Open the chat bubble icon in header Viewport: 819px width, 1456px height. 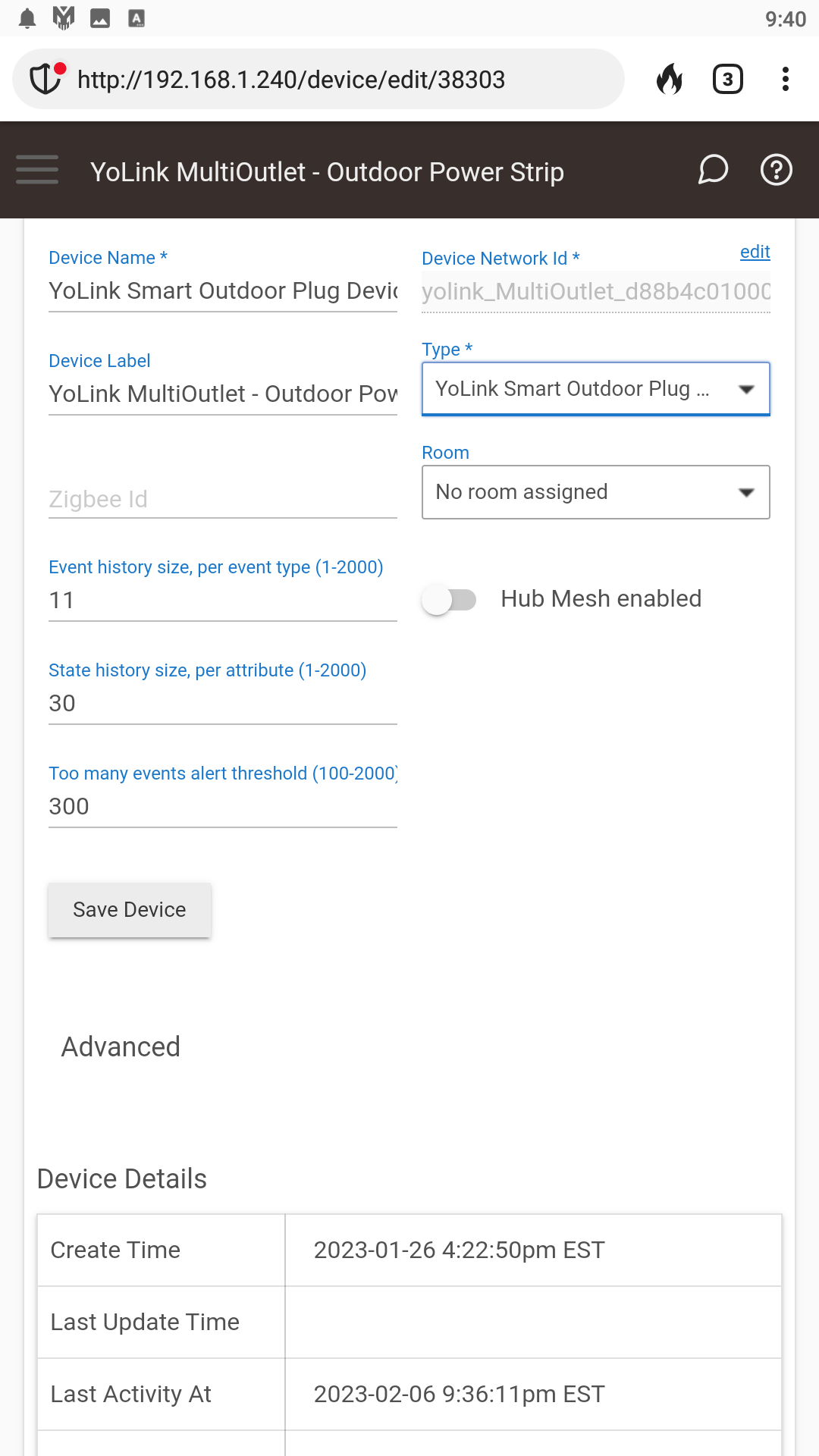(x=713, y=170)
